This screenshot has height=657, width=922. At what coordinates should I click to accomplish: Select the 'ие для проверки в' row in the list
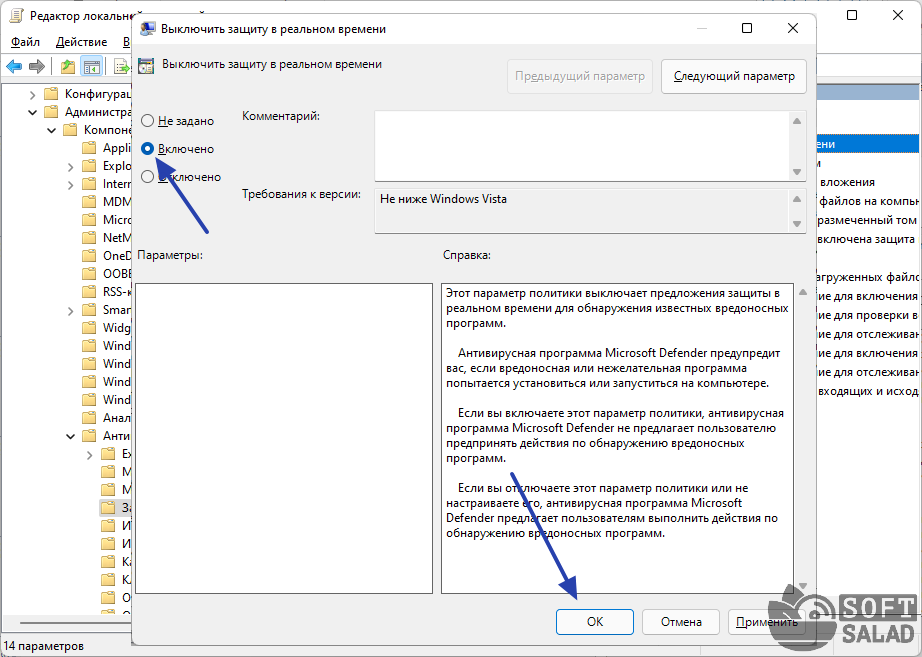[x=868, y=315]
